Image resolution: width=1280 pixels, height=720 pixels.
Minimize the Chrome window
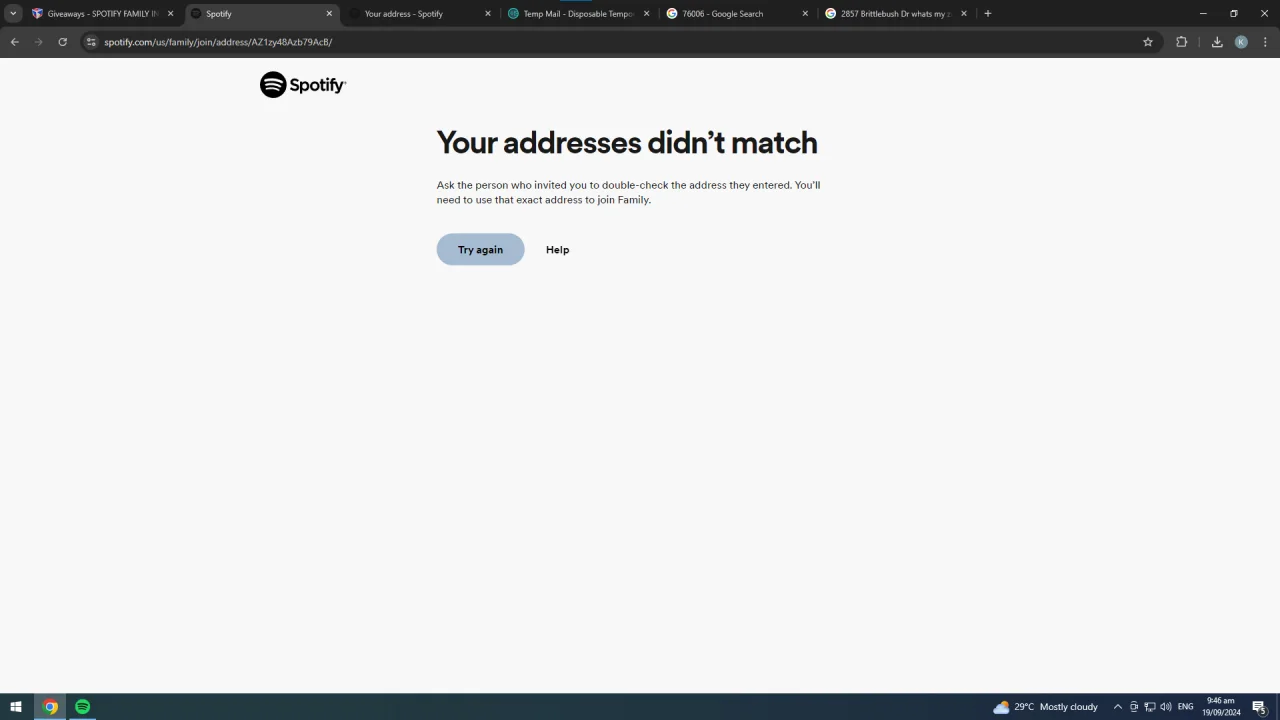1203,14
